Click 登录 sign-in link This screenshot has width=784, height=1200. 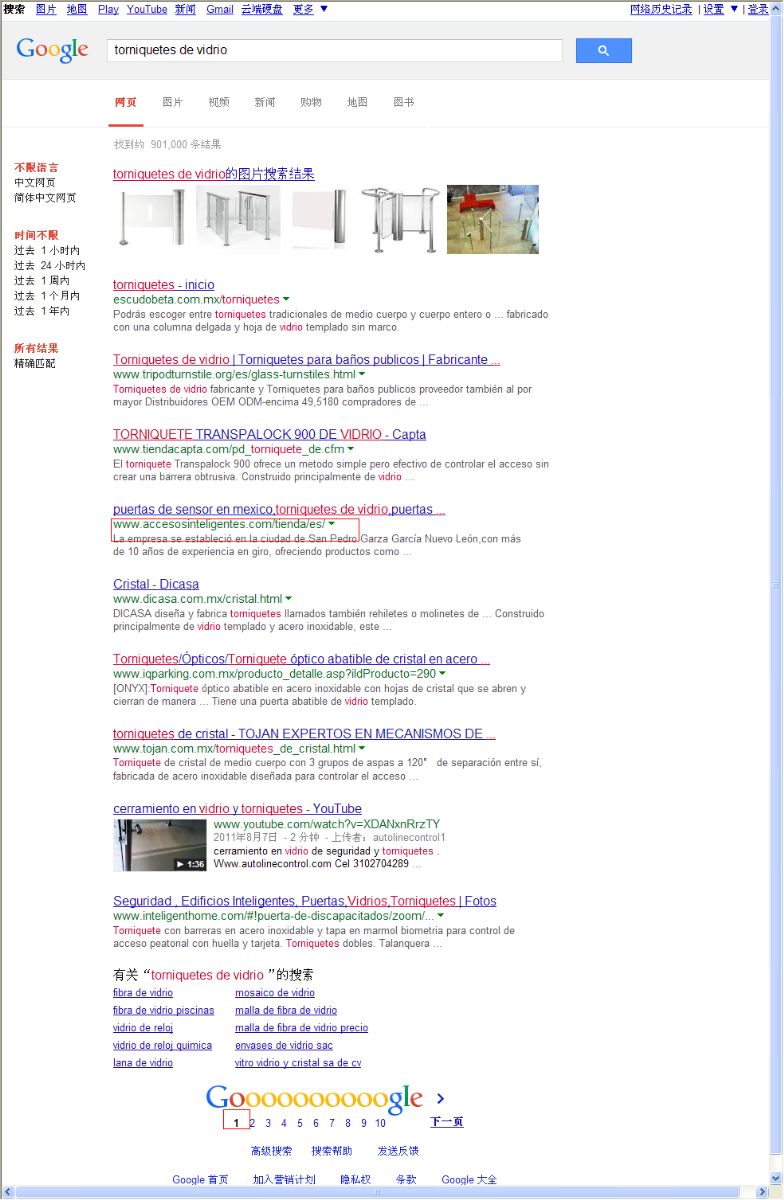758,9
